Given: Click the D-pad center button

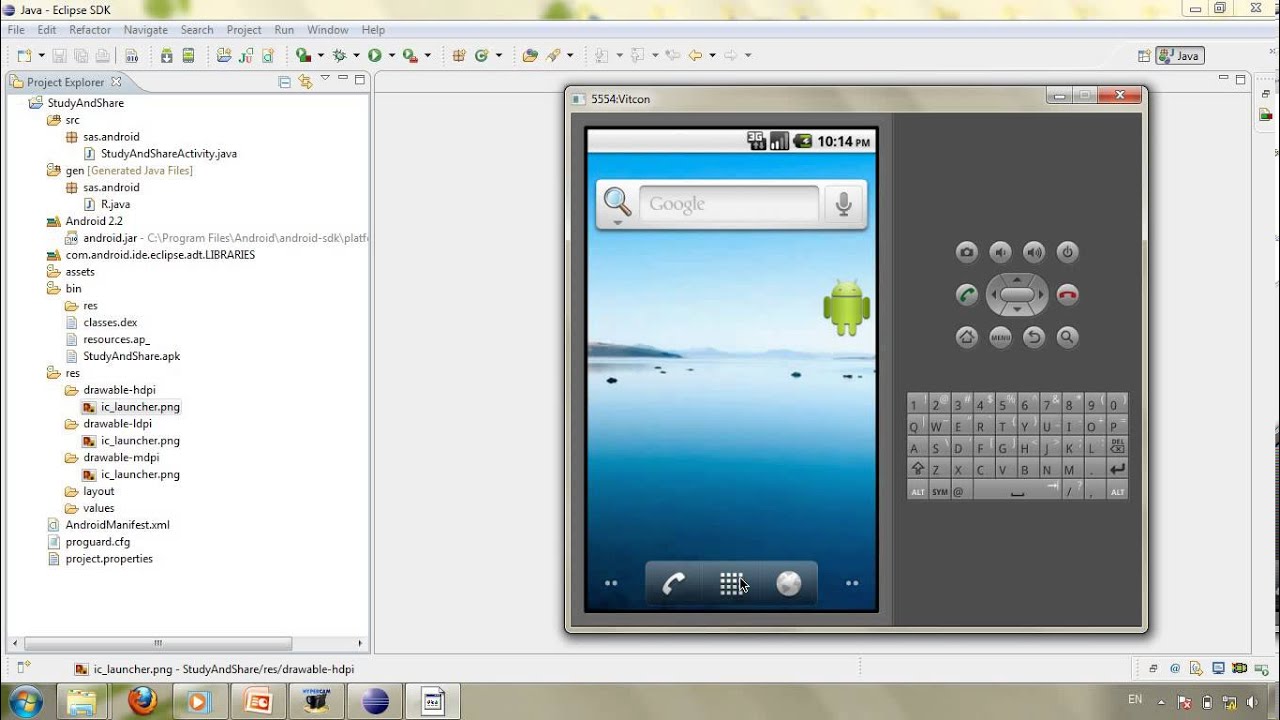Looking at the screenshot, I should pyautogui.click(x=1017, y=295).
